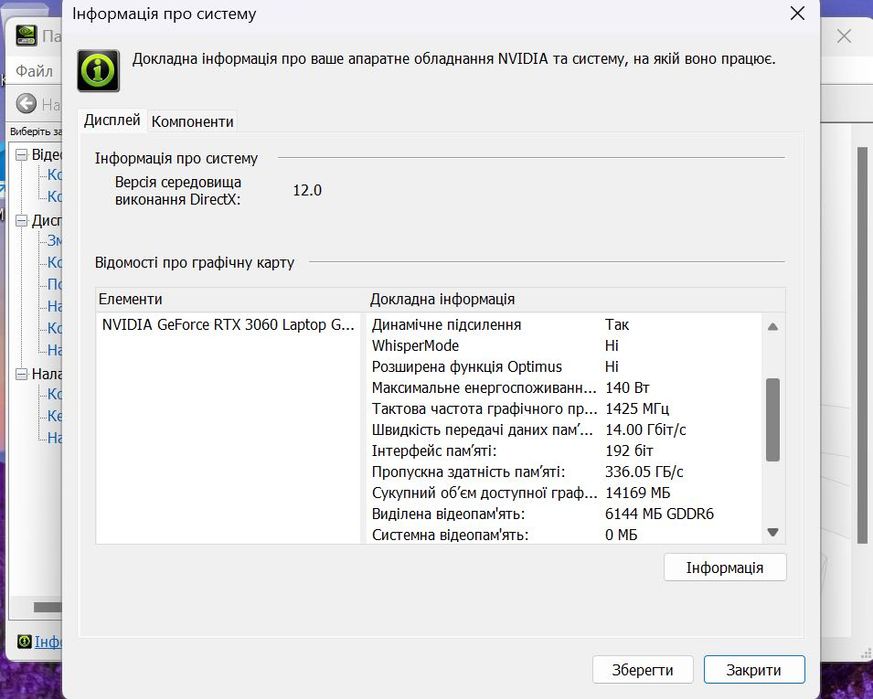Close the background NVIDIA Control Panel window
The image size is (873, 699).
(844, 36)
